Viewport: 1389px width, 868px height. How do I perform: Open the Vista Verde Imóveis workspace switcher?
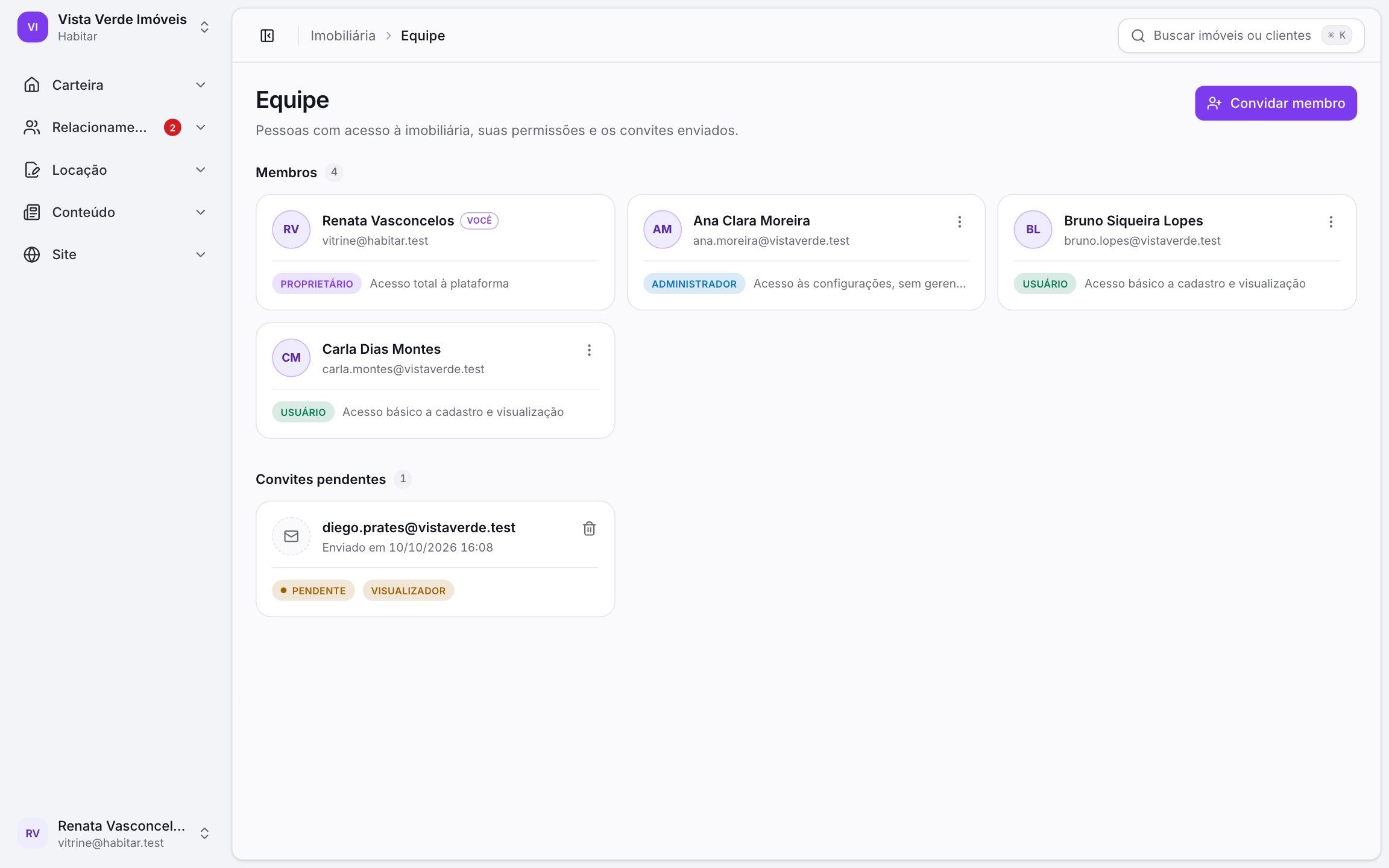pyautogui.click(x=115, y=27)
